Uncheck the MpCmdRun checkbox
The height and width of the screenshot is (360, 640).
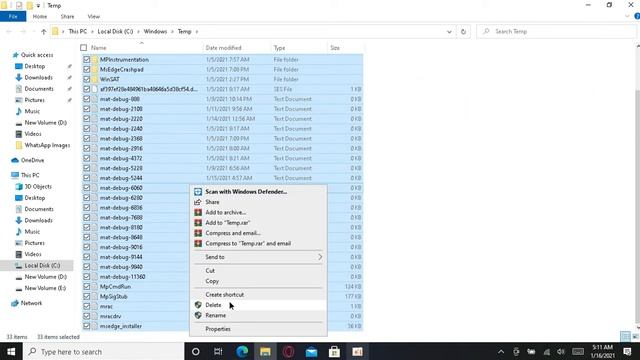[x=87, y=287]
